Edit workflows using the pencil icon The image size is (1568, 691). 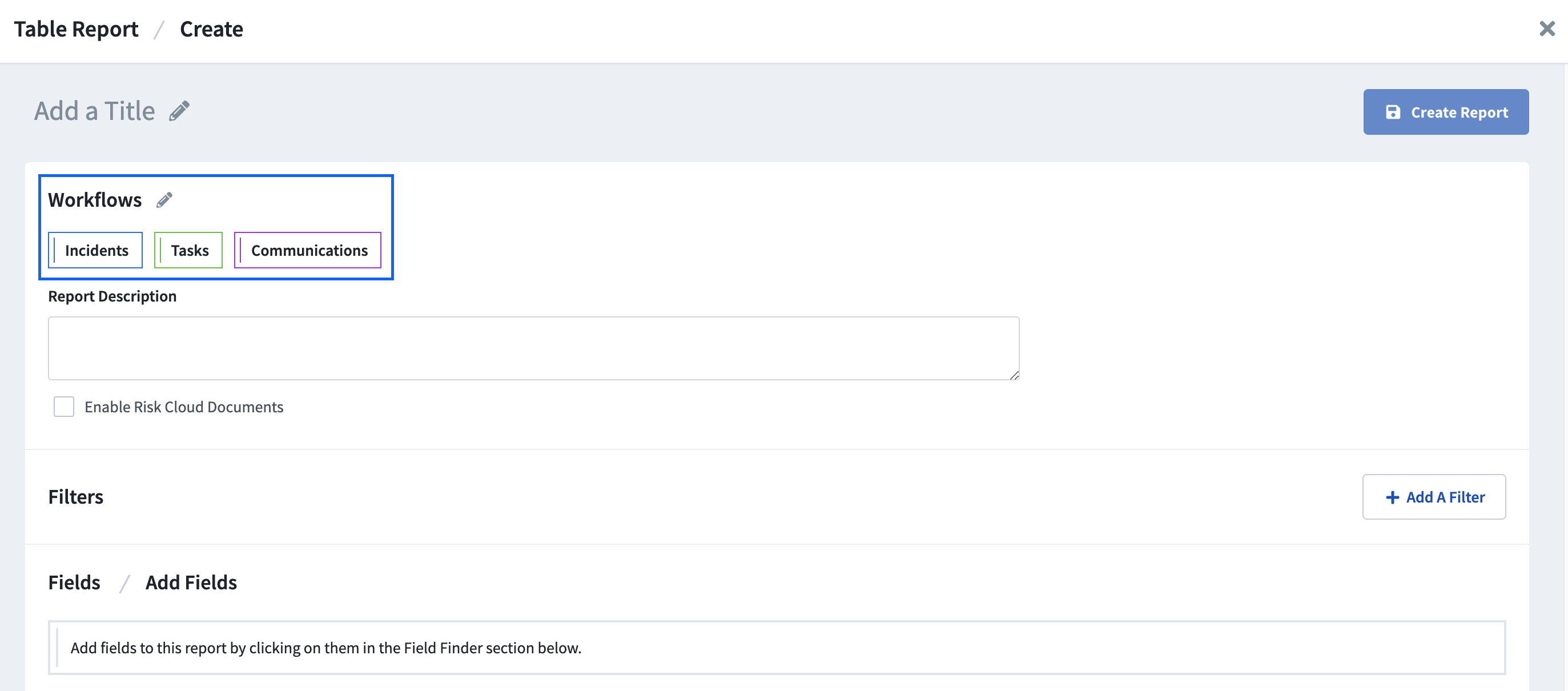[x=164, y=200]
